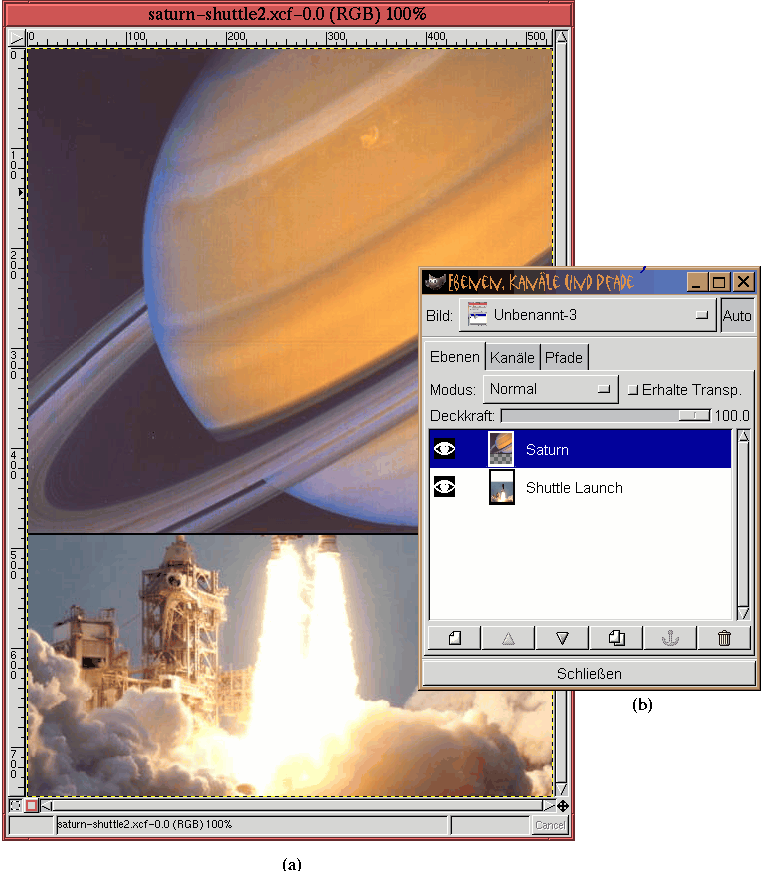This screenshot has width=761, height=871.
Task: Enable quick mask with red square icon
Action: [x=31, y=806]
